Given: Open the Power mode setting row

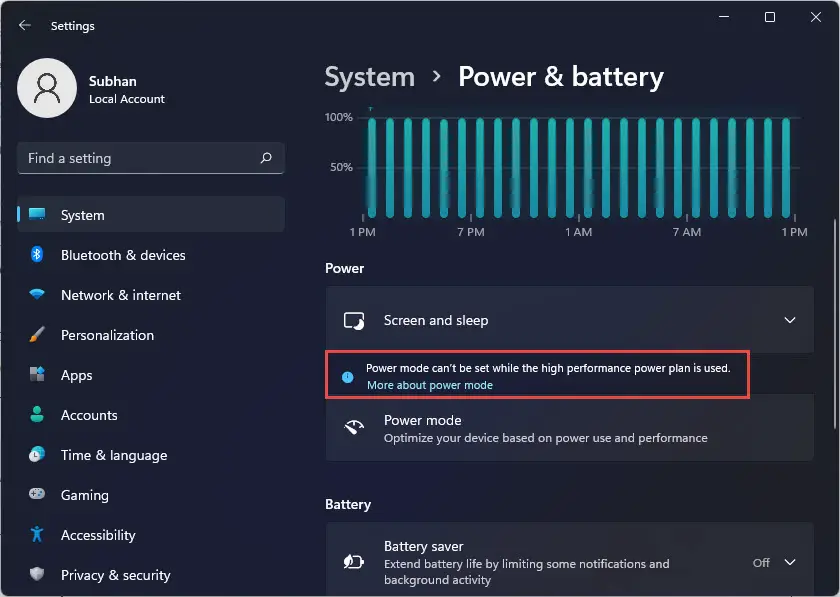Looking at the screenshot, I should pos(569,428).
